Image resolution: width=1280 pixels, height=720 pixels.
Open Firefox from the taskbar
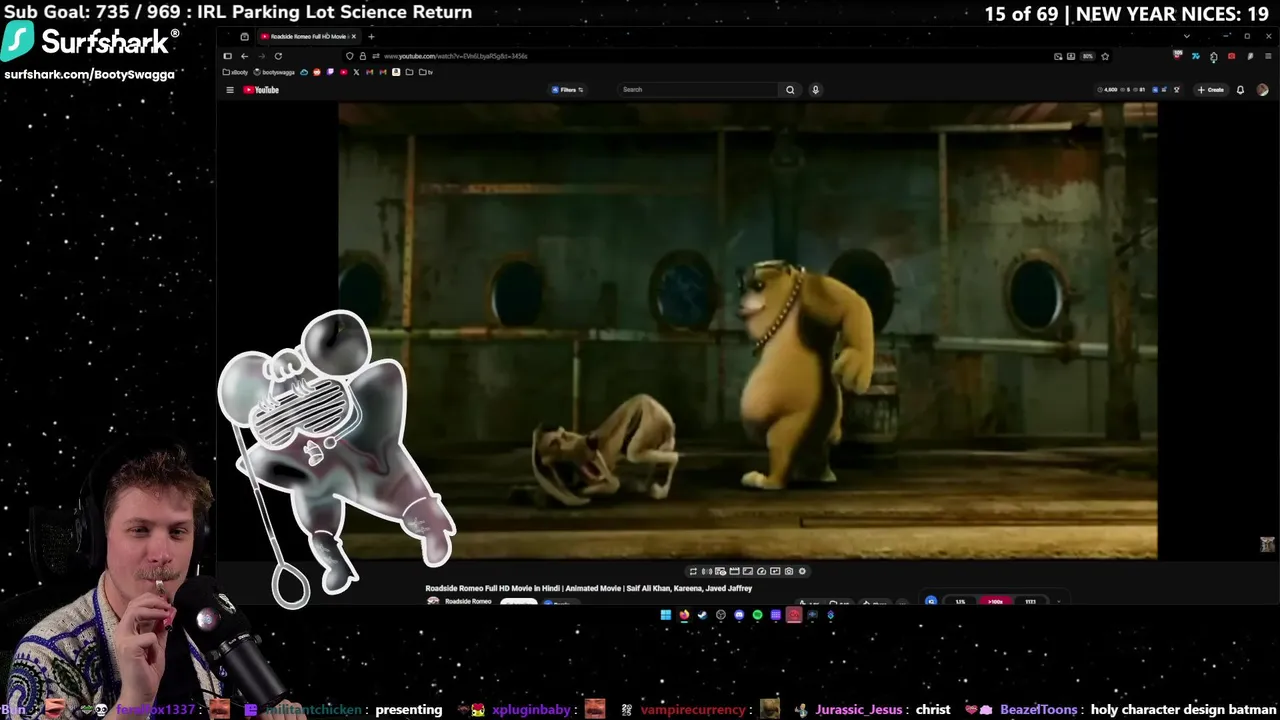[684, 615]
